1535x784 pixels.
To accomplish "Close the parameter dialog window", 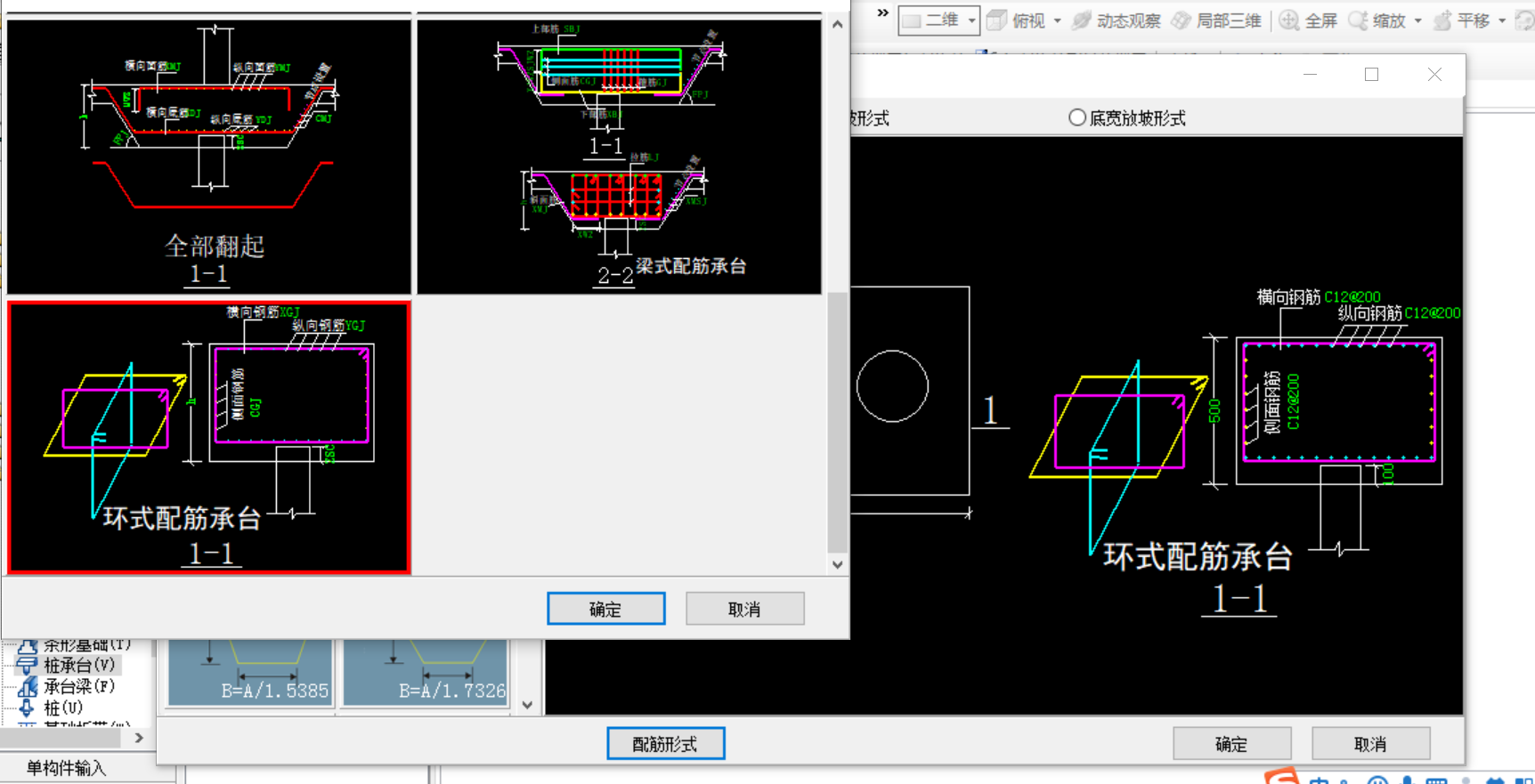I will click(x=1434, y=75).
